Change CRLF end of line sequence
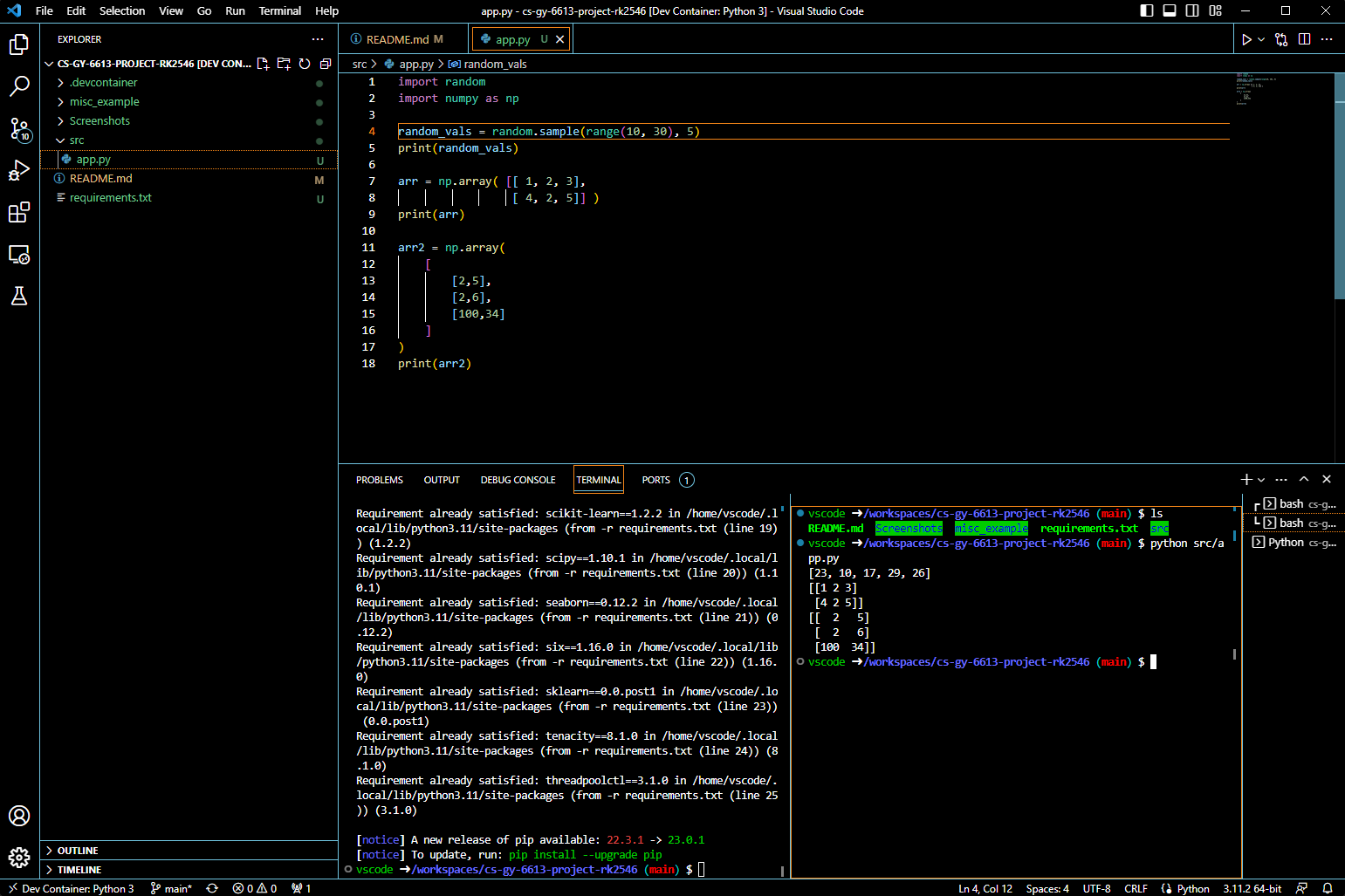The image size is (1345, 896). [1136, 888]
